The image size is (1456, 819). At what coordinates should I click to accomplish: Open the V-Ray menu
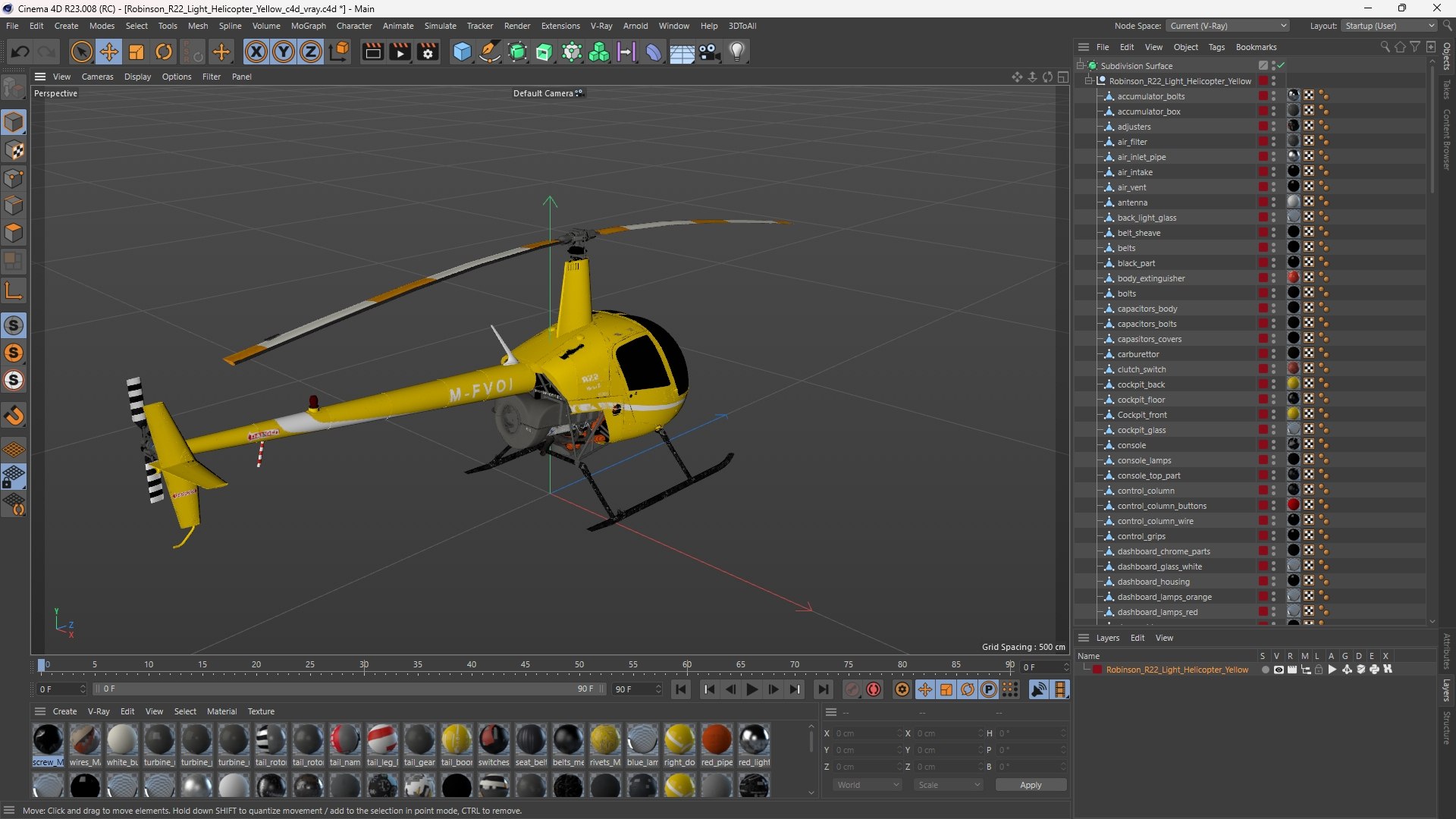pos(601,26)
